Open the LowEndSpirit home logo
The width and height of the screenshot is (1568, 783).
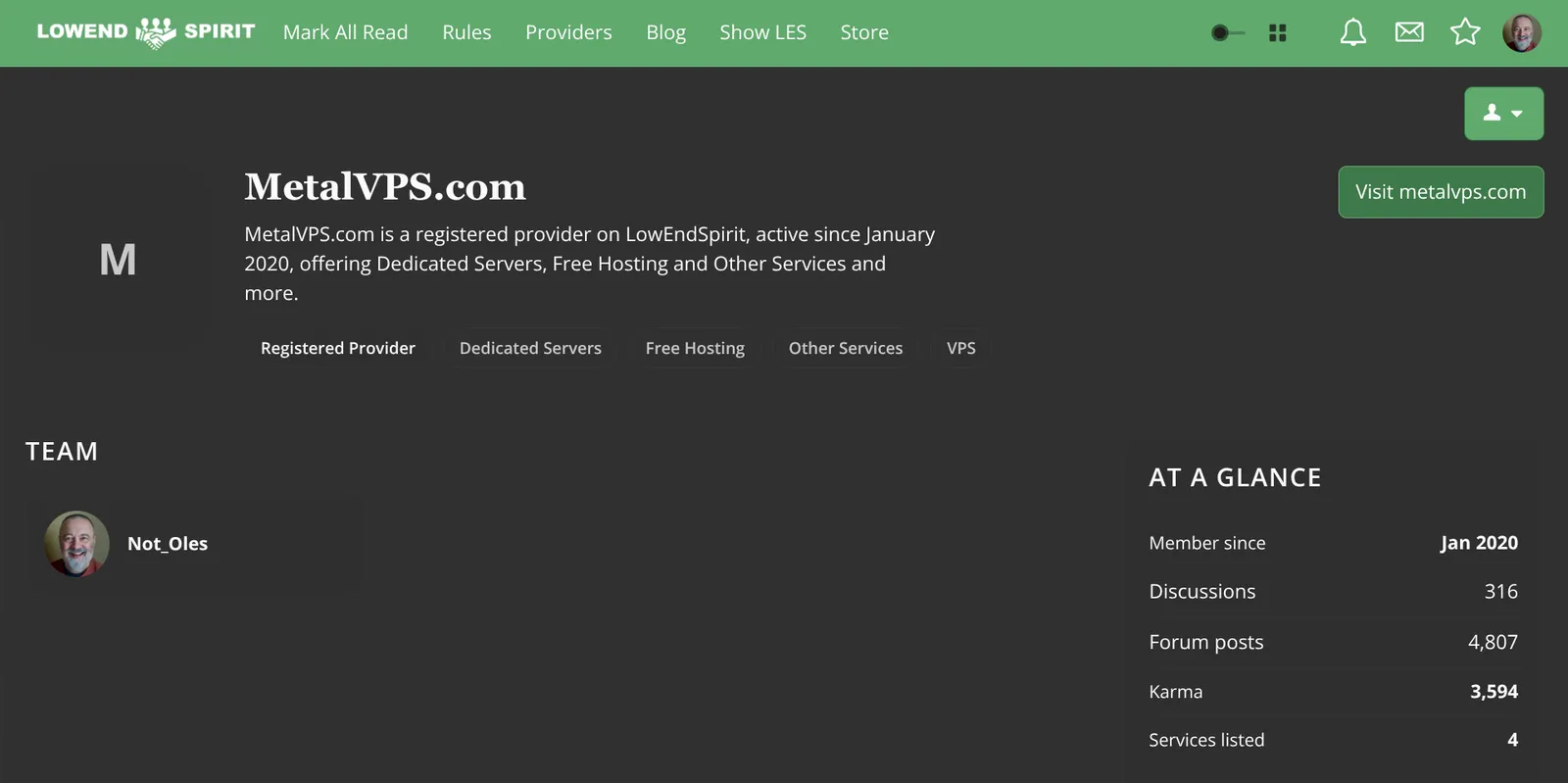coord(146,32)
